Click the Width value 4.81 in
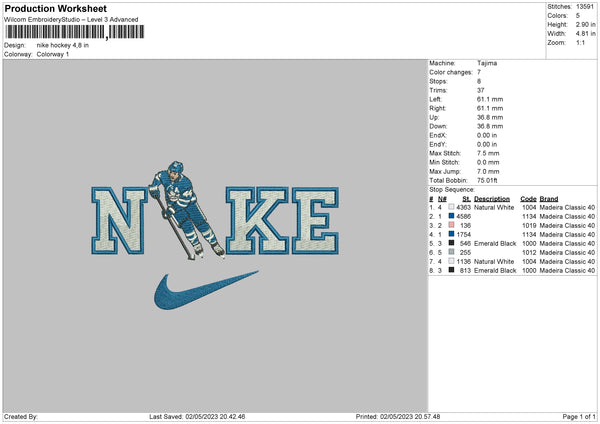The height and width of the screenshot is (424, 600). (x=585, y=34)
